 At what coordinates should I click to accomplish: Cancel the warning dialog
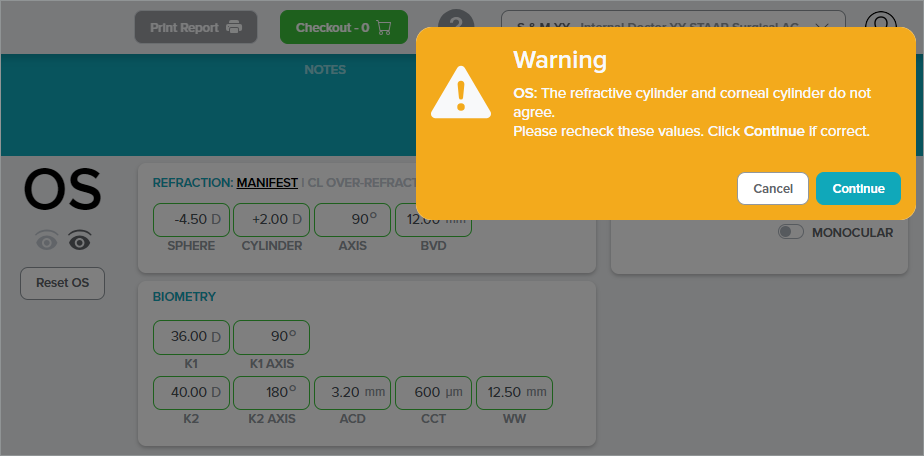pyautogui.click(x=773, y=188)
